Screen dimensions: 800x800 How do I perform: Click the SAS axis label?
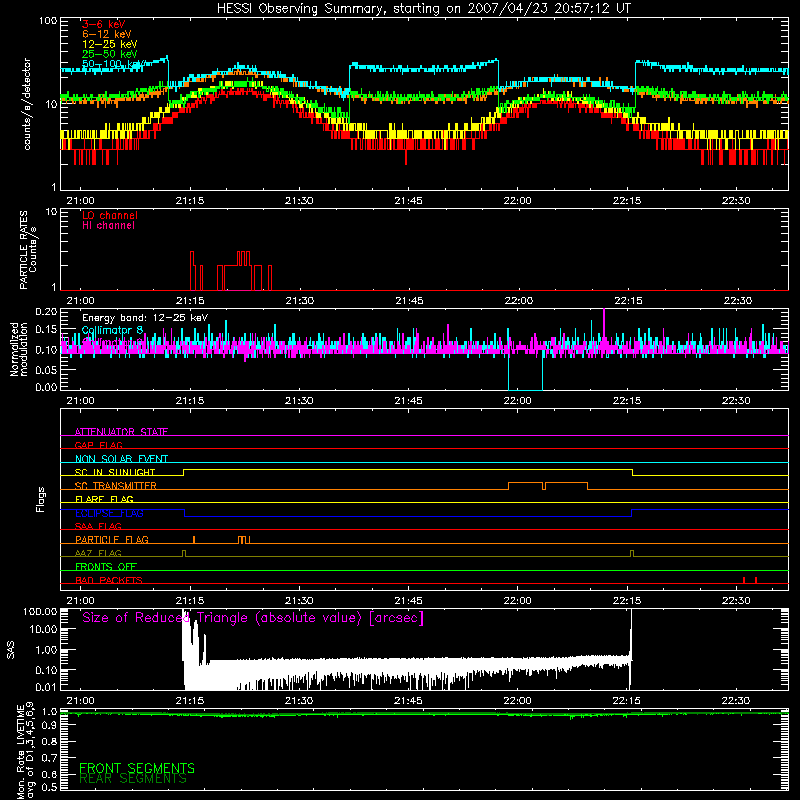(x=11, y=650)
